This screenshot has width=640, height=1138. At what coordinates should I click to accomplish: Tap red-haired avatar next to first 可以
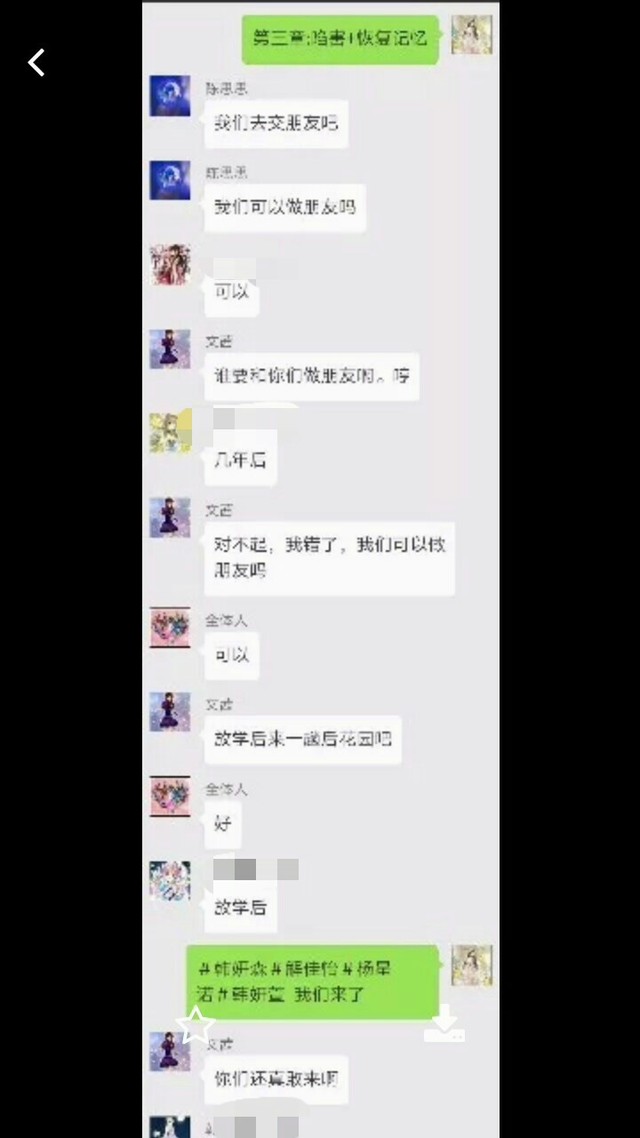point(170,265)
